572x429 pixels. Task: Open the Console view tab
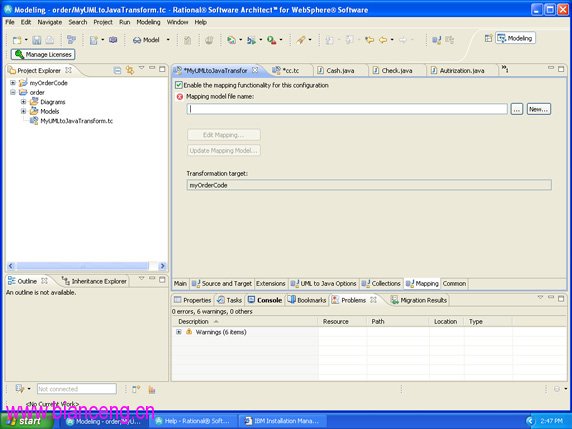265,300
